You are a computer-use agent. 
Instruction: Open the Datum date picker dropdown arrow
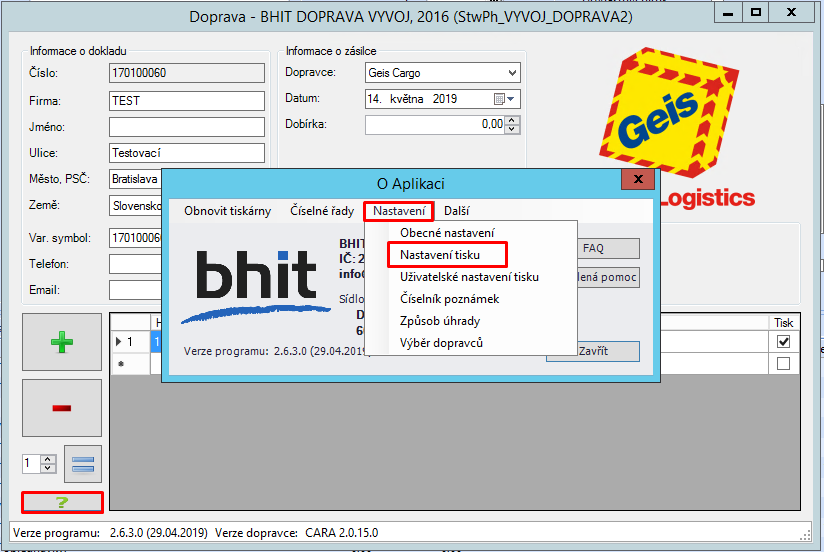point(511,99)
